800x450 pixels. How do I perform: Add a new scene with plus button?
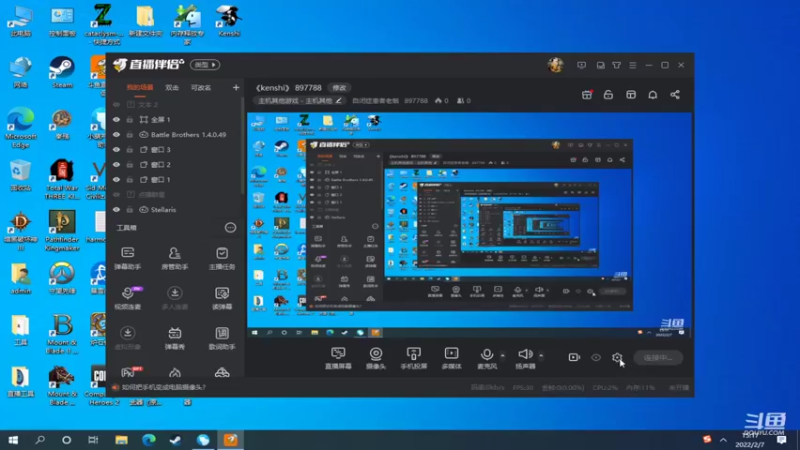(x=236, y=88)
